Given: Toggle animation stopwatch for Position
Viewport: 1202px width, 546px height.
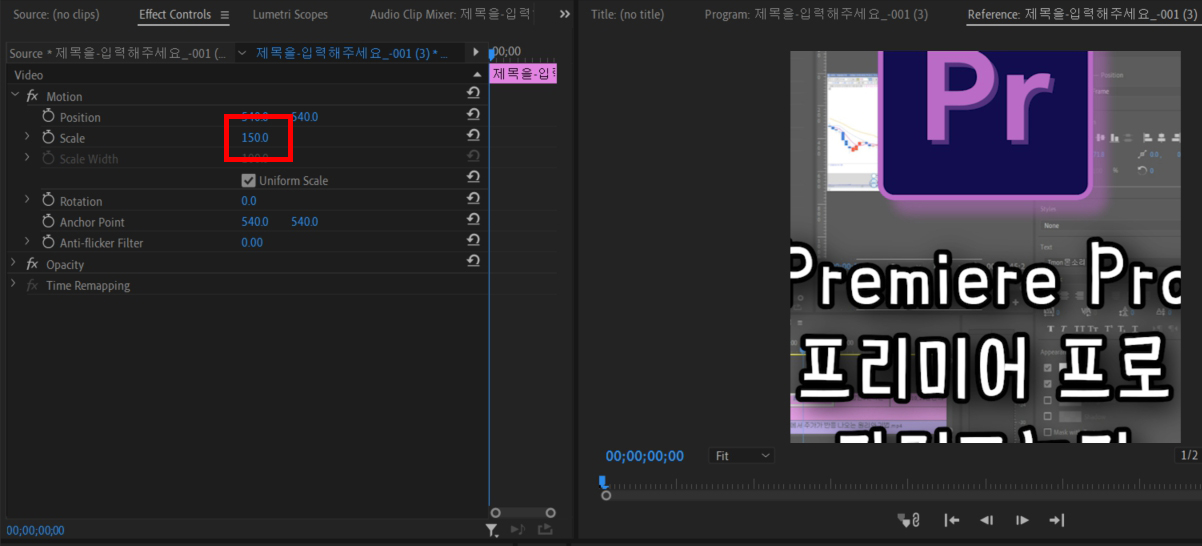Looking at the screenshot, I should click(48, 116).
